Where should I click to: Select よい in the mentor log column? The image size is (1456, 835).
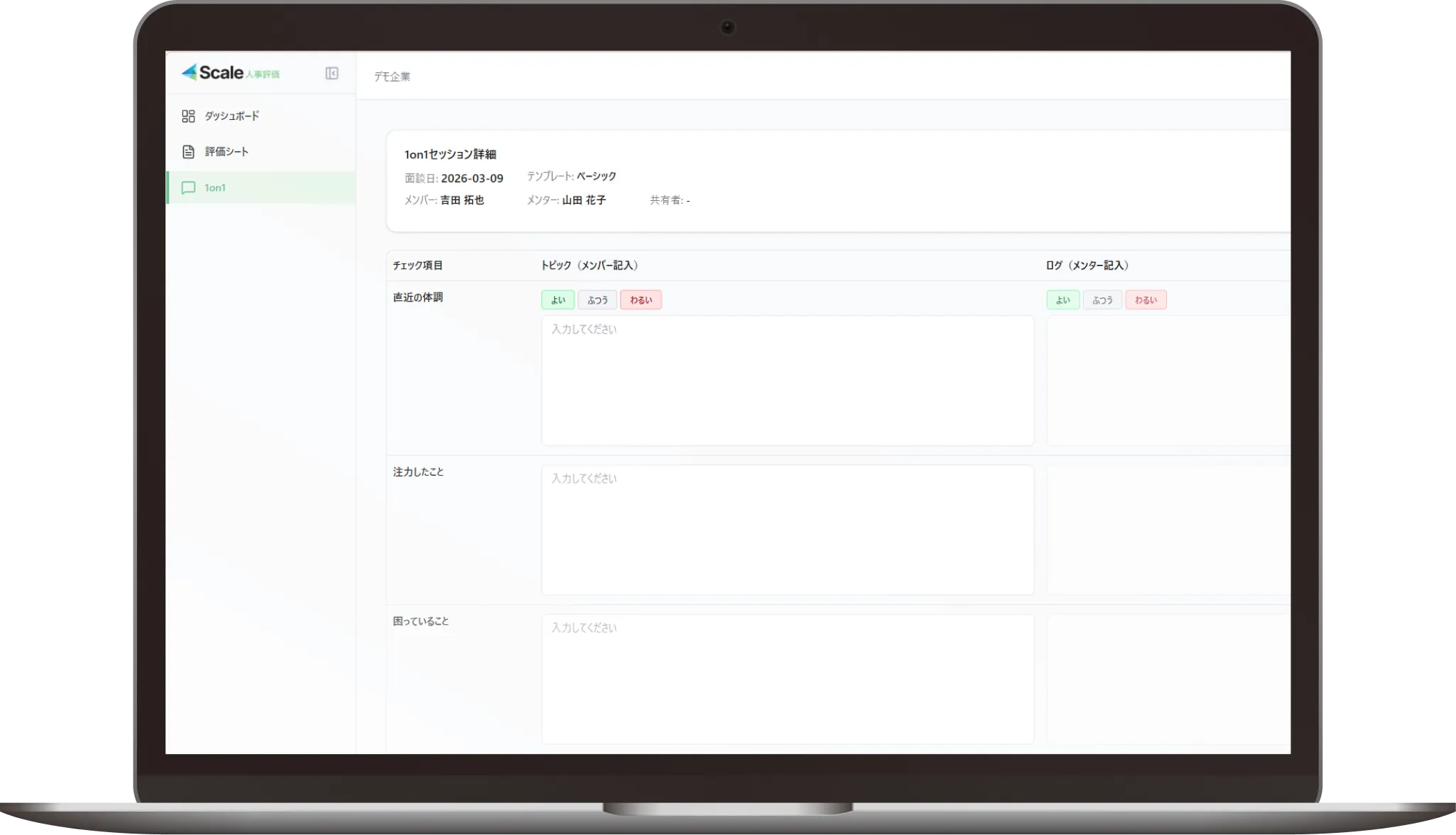[1063, 300]
